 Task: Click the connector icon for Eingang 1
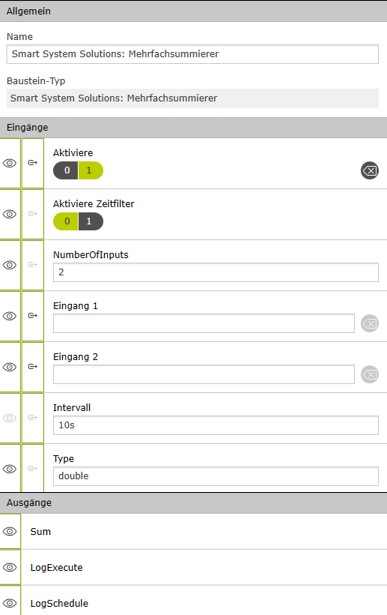pyautogui.click(x=33, y=316)
